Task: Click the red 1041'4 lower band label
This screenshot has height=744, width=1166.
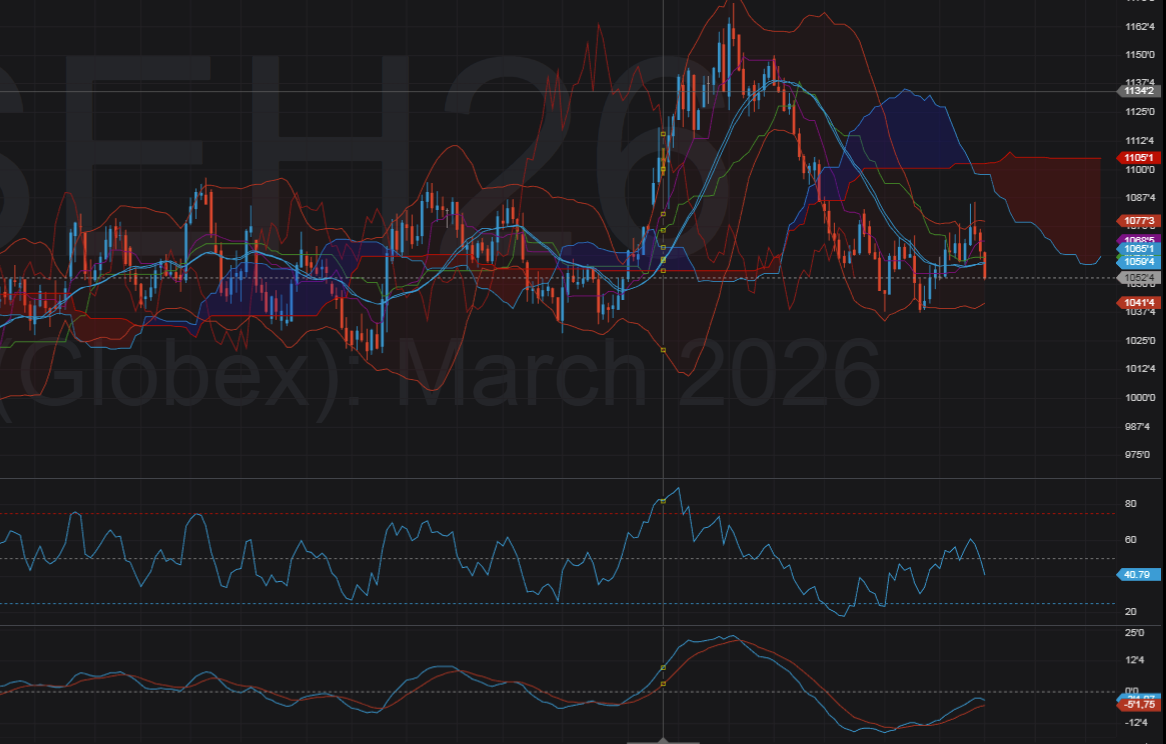Action: (x=1139, y=302)
